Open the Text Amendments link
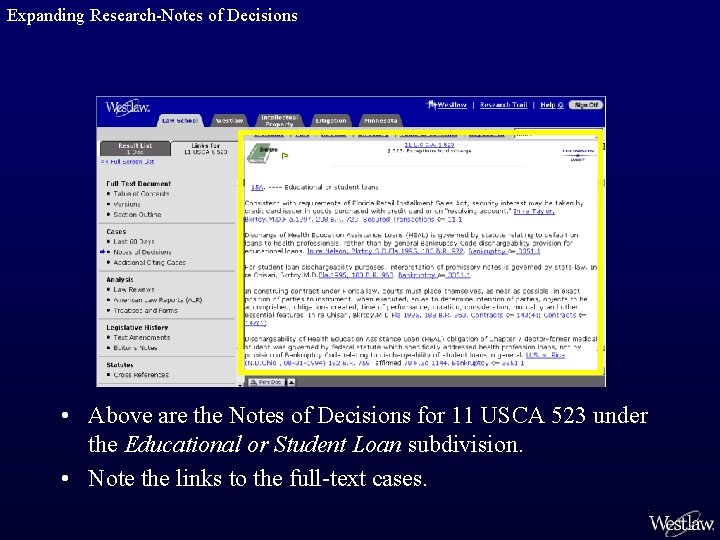The width and height of the screenshot is (720, 540). (142, 338)
